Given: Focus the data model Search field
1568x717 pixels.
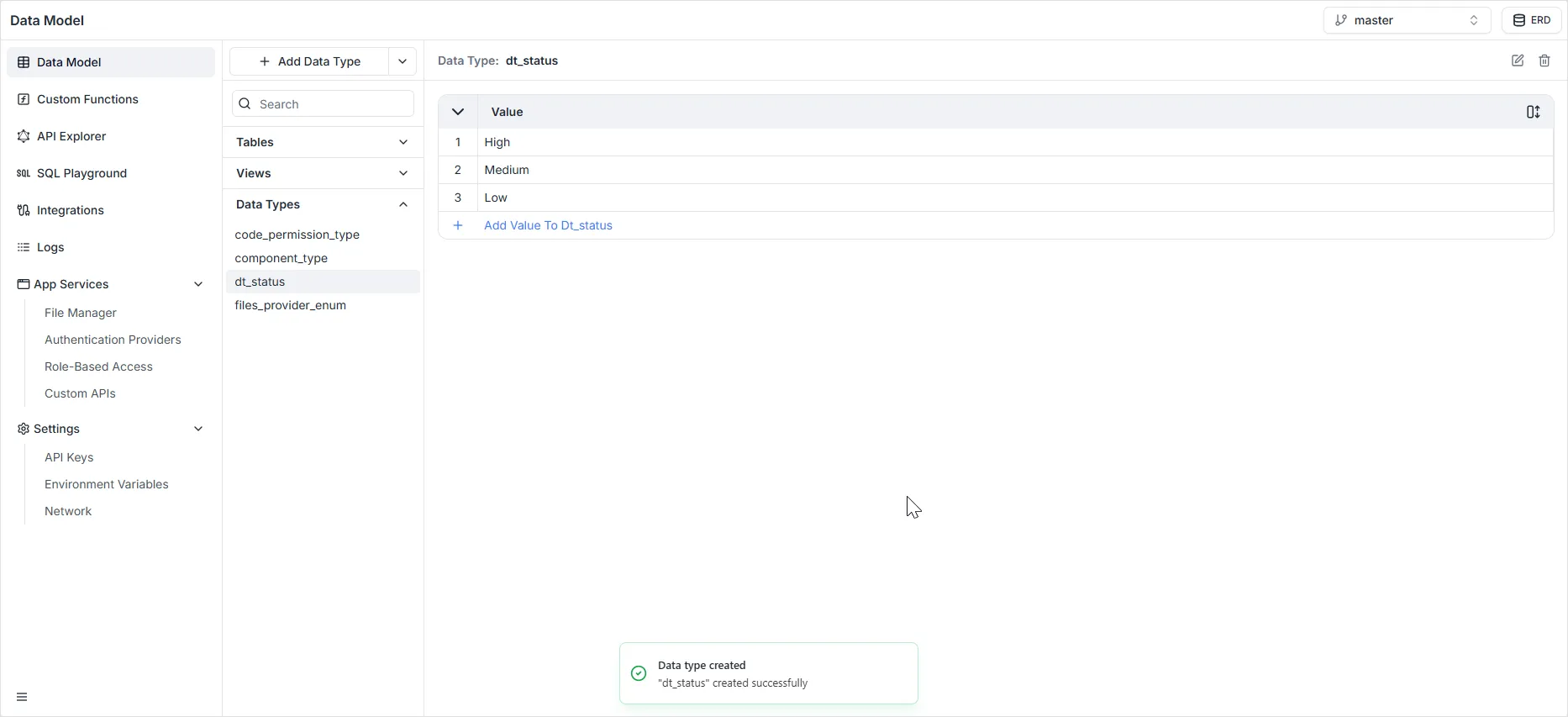Looking at the screenshot, I should 333,104.
